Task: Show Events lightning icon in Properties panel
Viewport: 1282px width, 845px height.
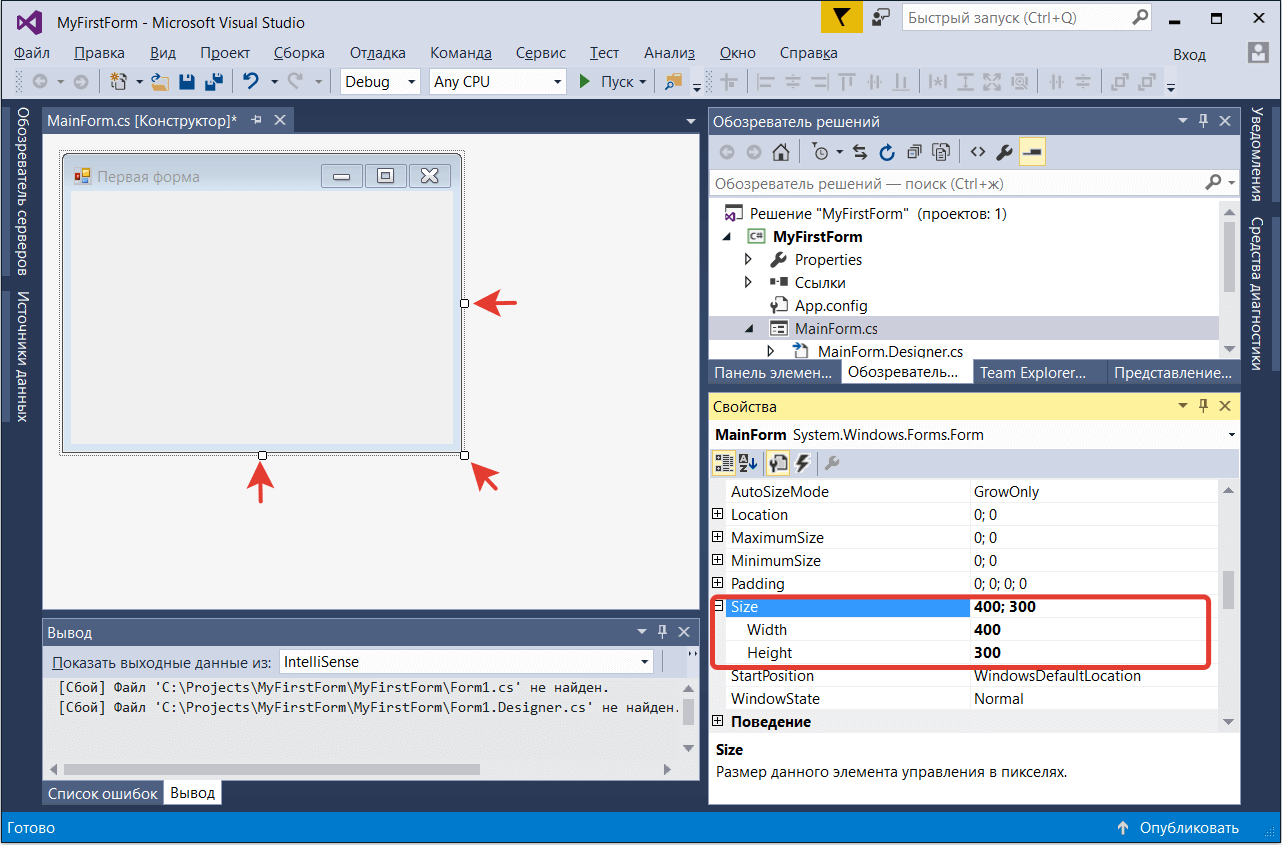Action: (x=801, y=462)
